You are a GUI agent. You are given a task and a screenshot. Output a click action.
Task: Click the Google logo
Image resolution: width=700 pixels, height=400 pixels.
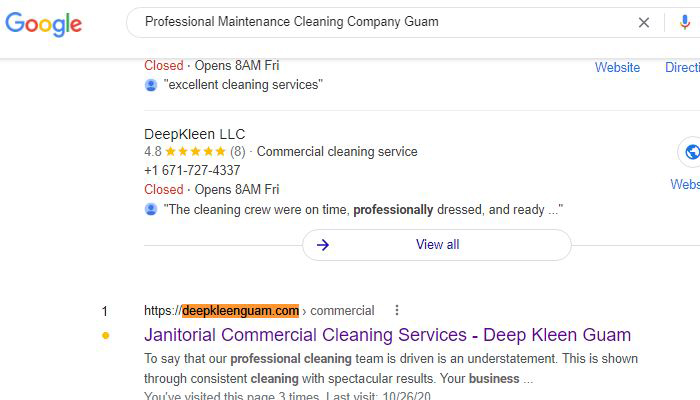(43, 24)
